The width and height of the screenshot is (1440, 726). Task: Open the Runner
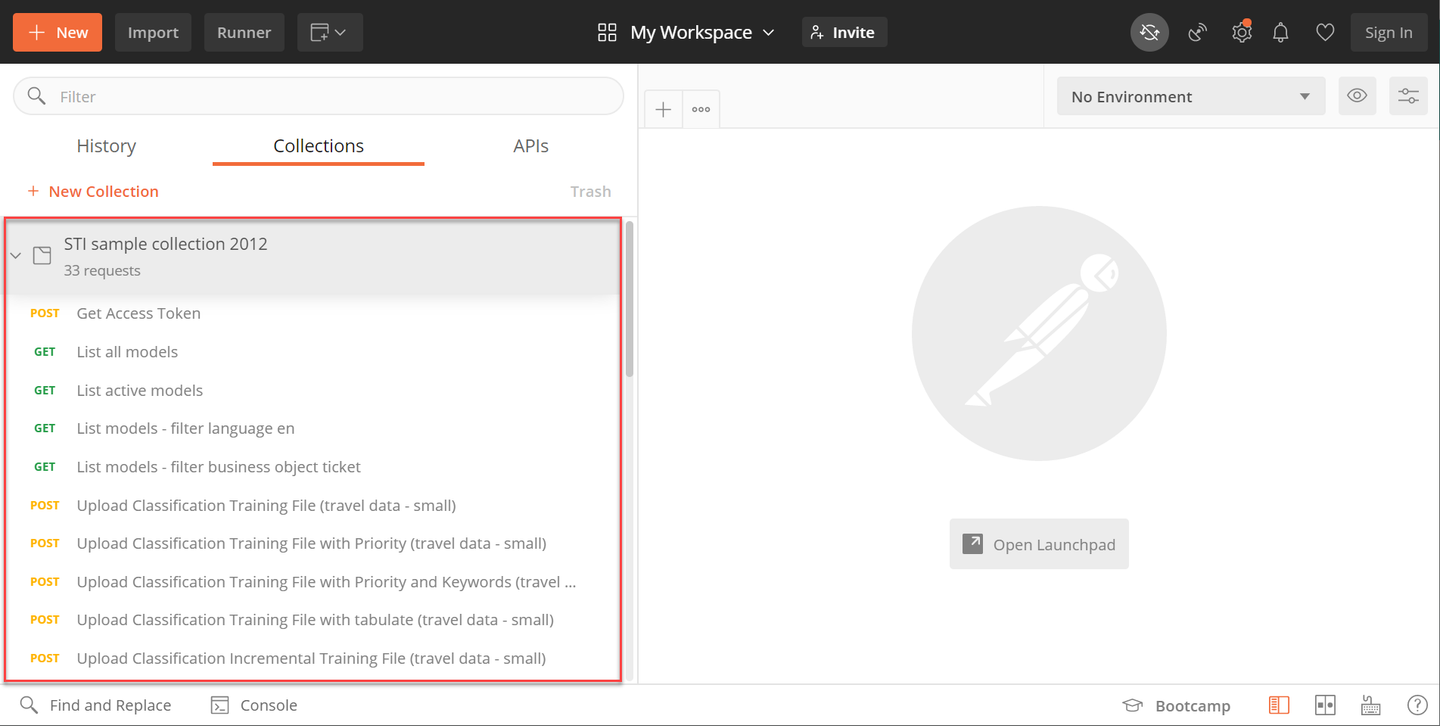tap(244, 32)
